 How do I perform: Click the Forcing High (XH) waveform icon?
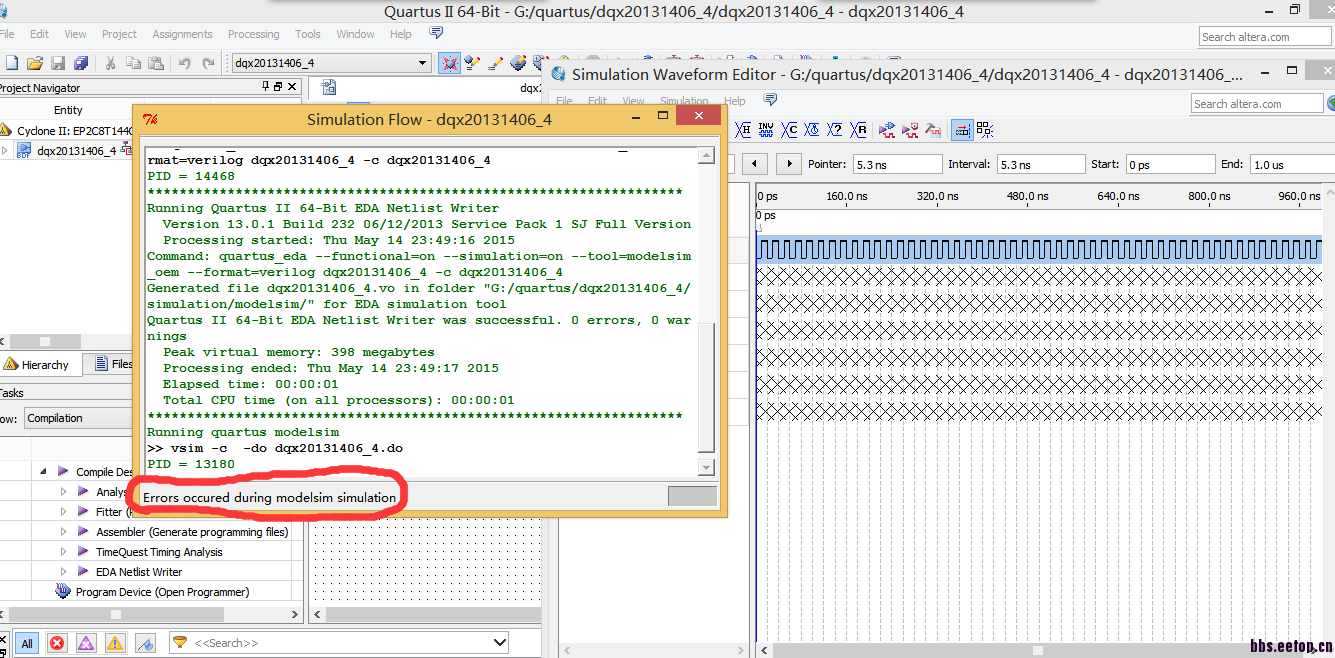(743, 129)
